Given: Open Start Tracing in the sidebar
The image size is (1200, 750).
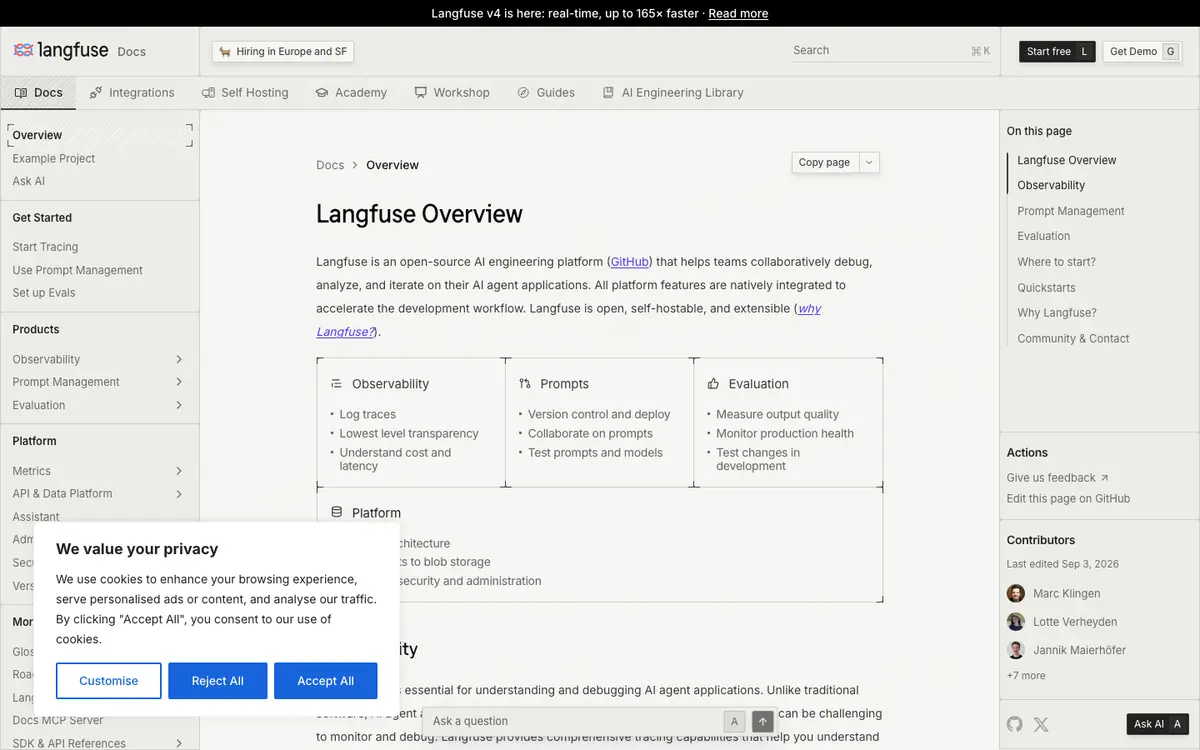Looking at the screenshot, I should tap(45, 247).
